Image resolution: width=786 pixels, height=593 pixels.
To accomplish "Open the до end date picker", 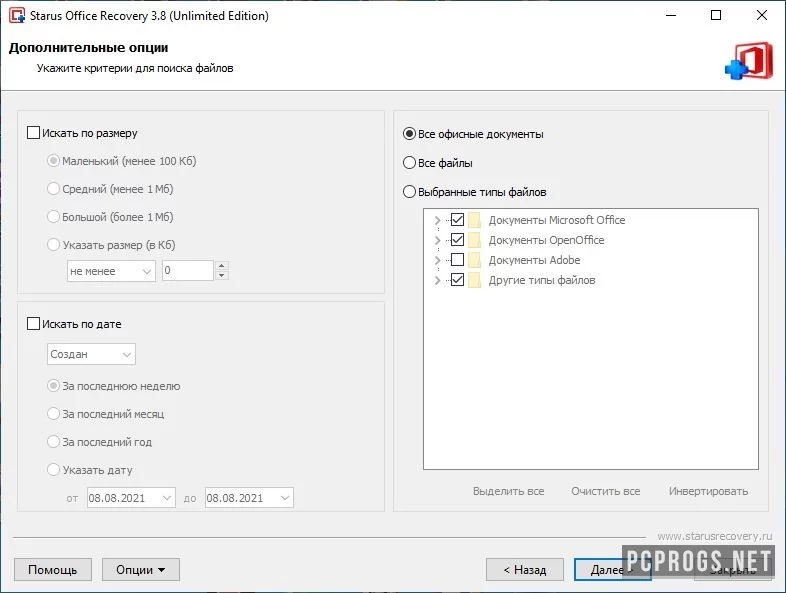I will coord(249,498).
